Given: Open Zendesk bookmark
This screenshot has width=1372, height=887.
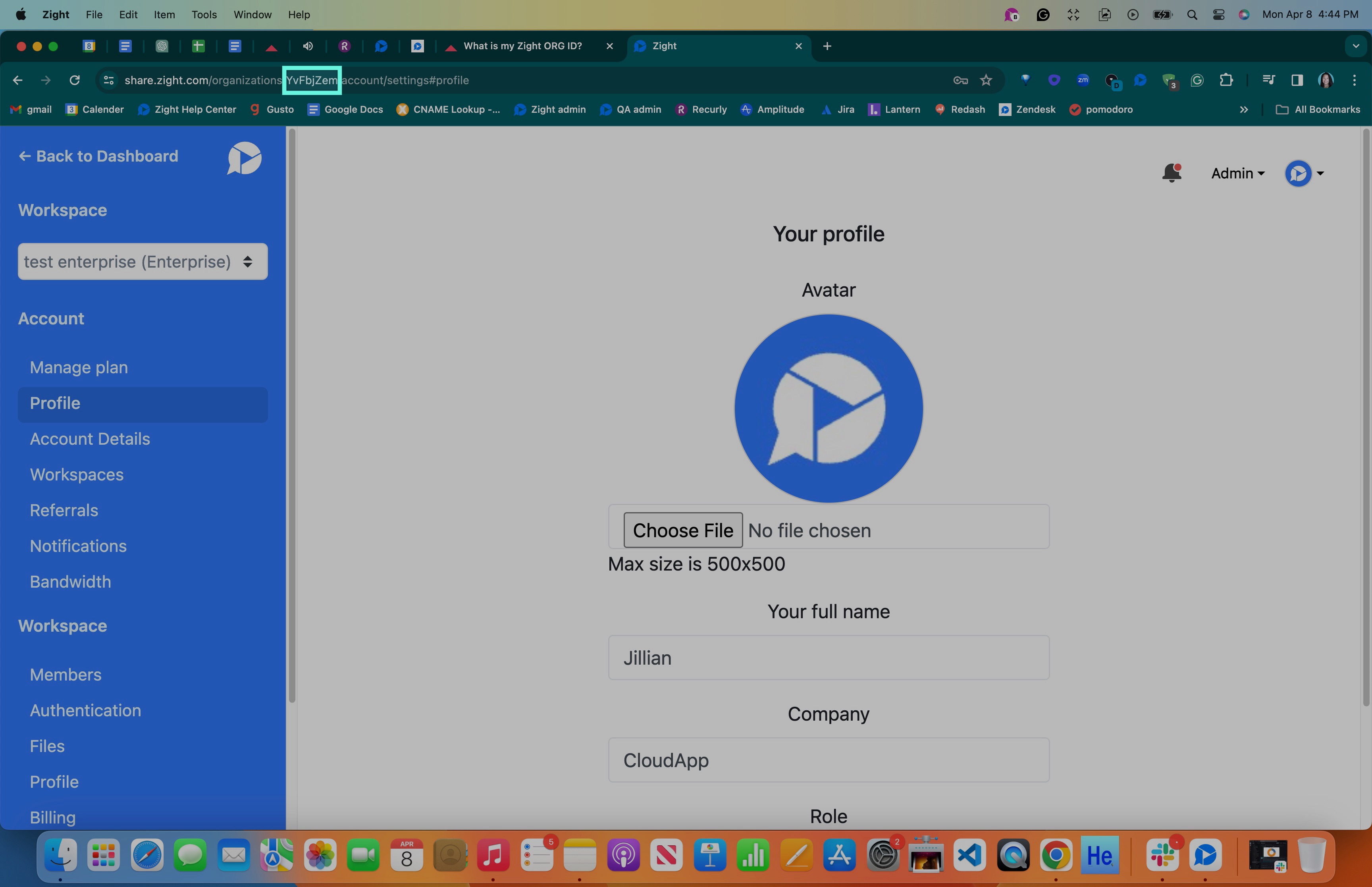Looking at the screenshot, I should (1027, 110).
